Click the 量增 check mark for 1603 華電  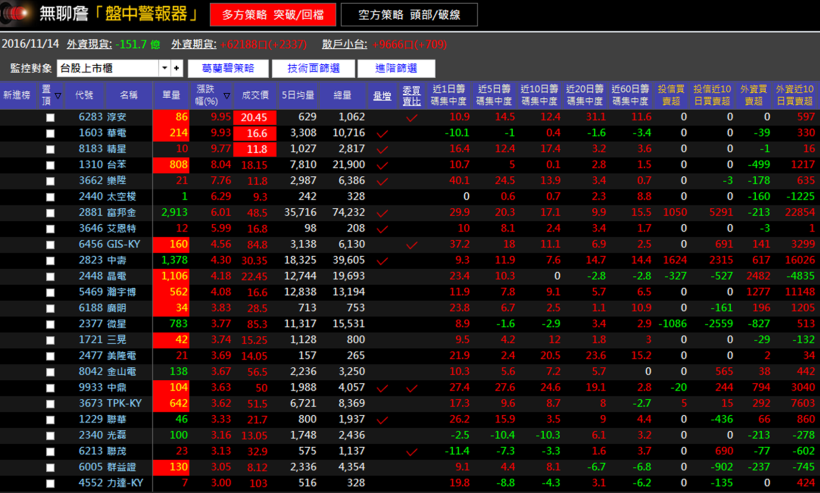pyautogui.click(x=382, y=134)
